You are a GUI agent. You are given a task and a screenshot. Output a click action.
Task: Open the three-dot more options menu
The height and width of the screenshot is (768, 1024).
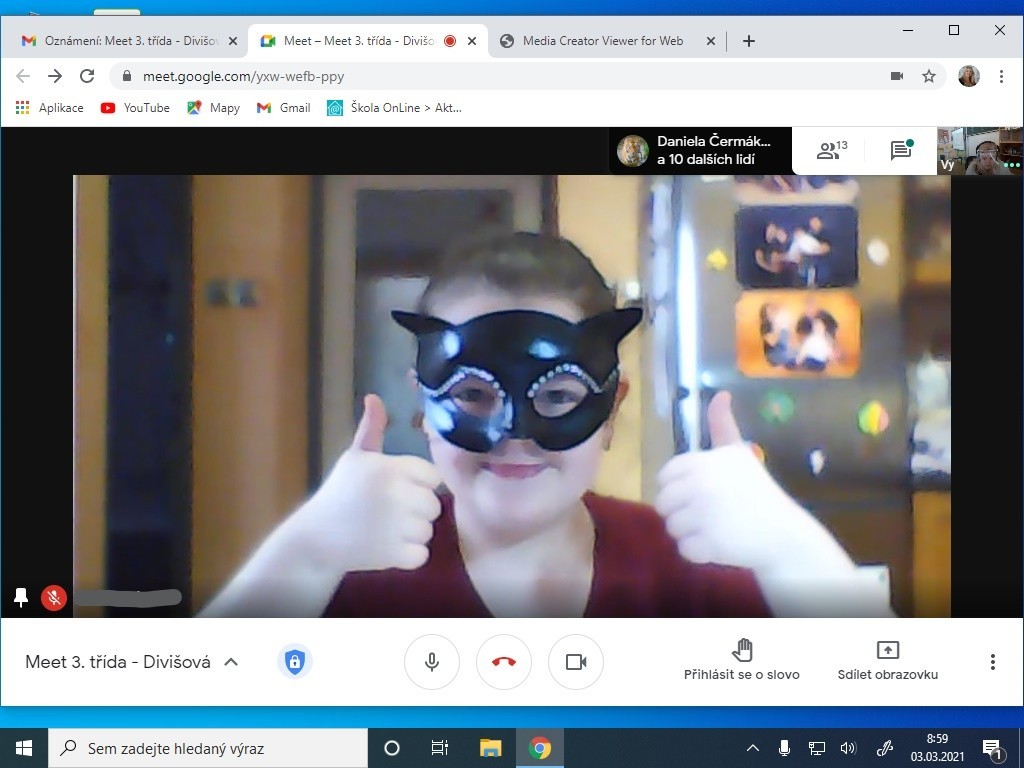coord(992,662)
